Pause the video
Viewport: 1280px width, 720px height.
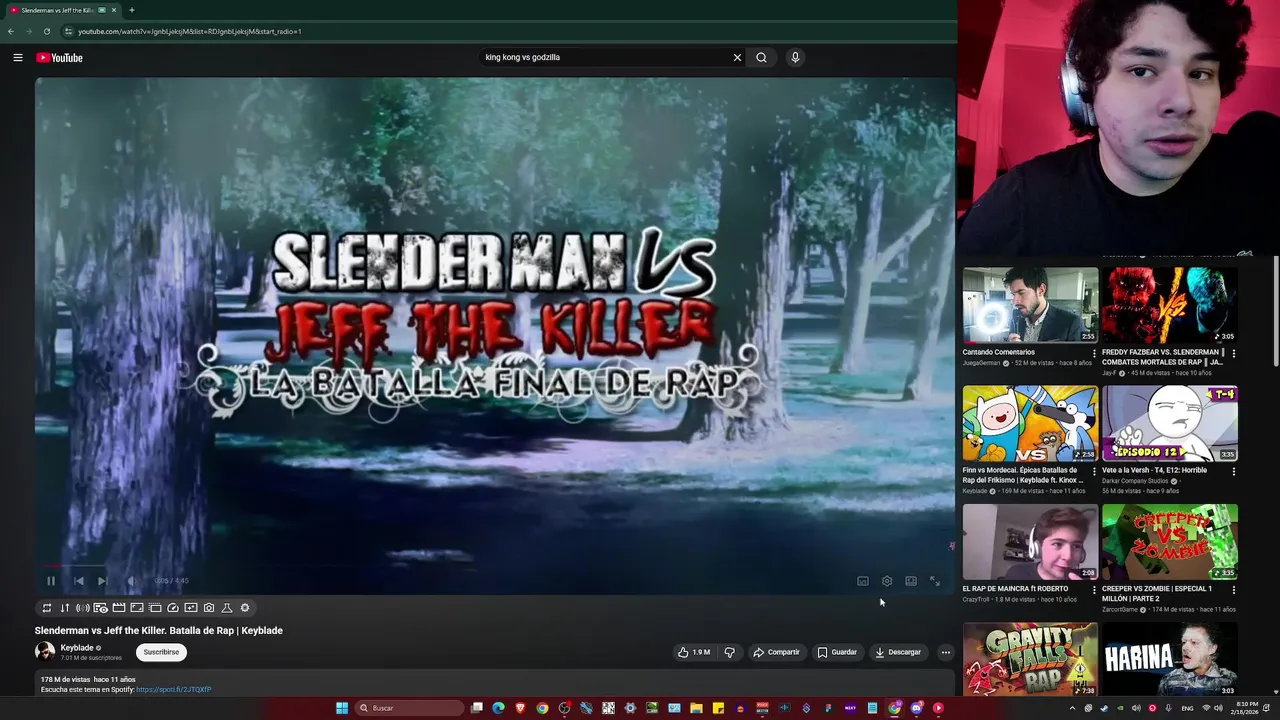click(51, 580)
